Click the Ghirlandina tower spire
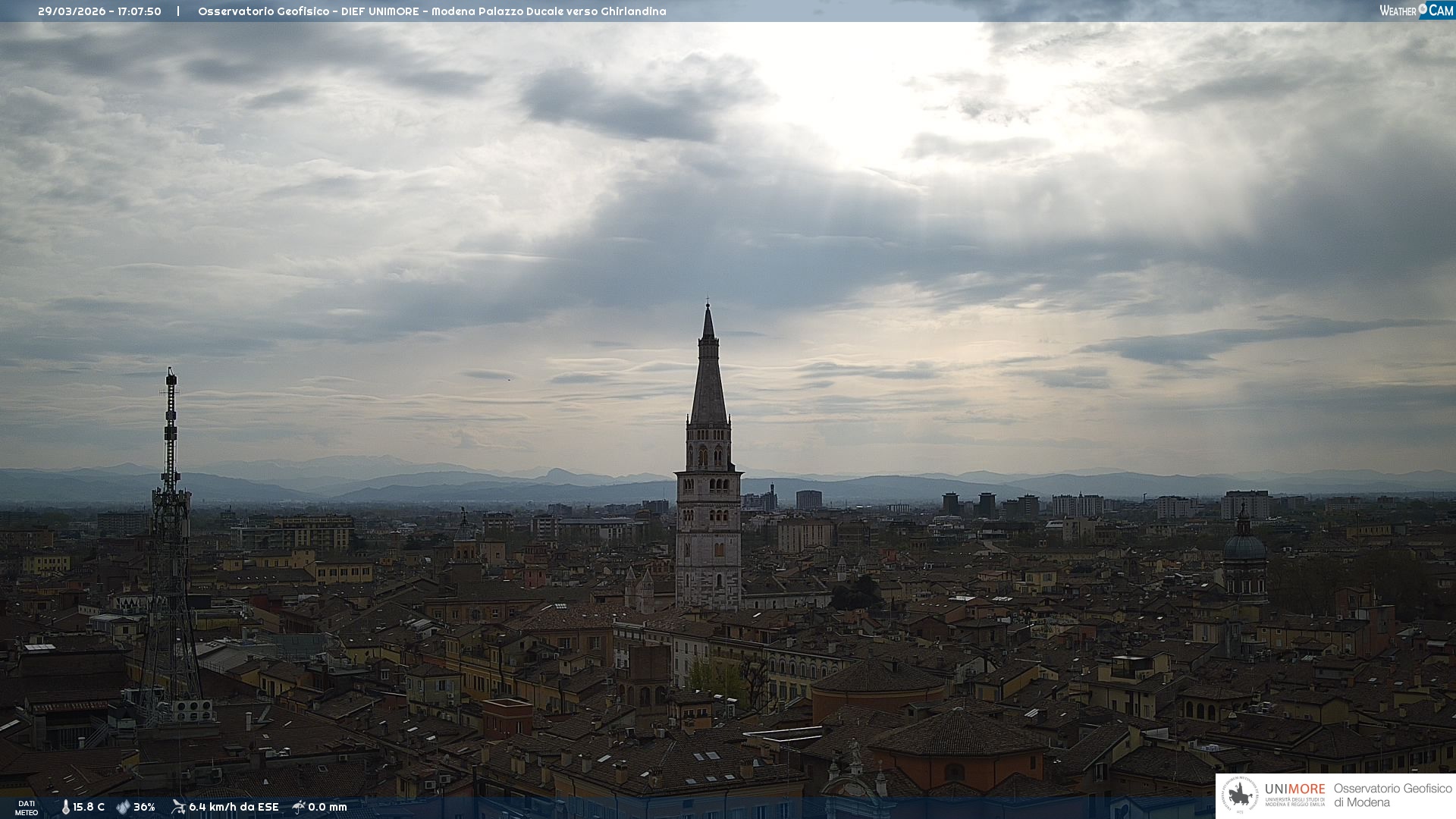Viewport: 1456px width, 819px height. (x=708, y=372)
